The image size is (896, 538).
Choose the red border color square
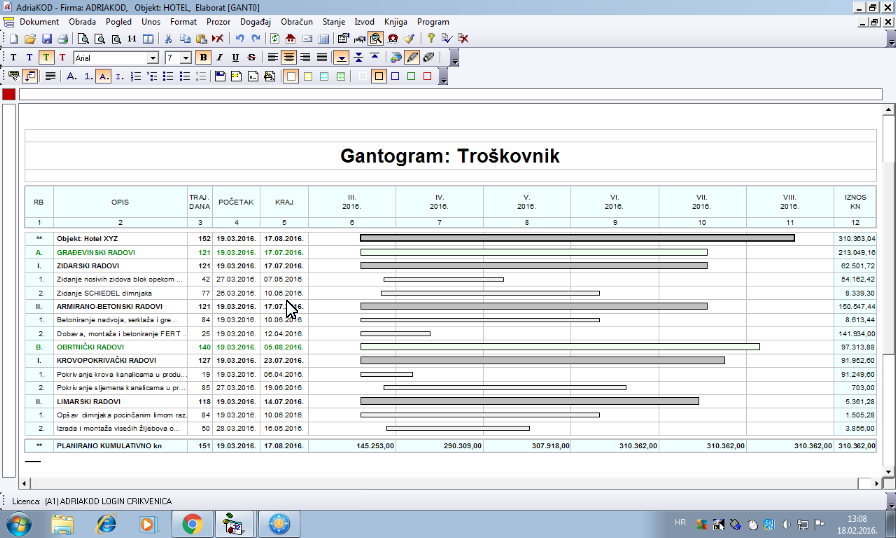point(427,77)
